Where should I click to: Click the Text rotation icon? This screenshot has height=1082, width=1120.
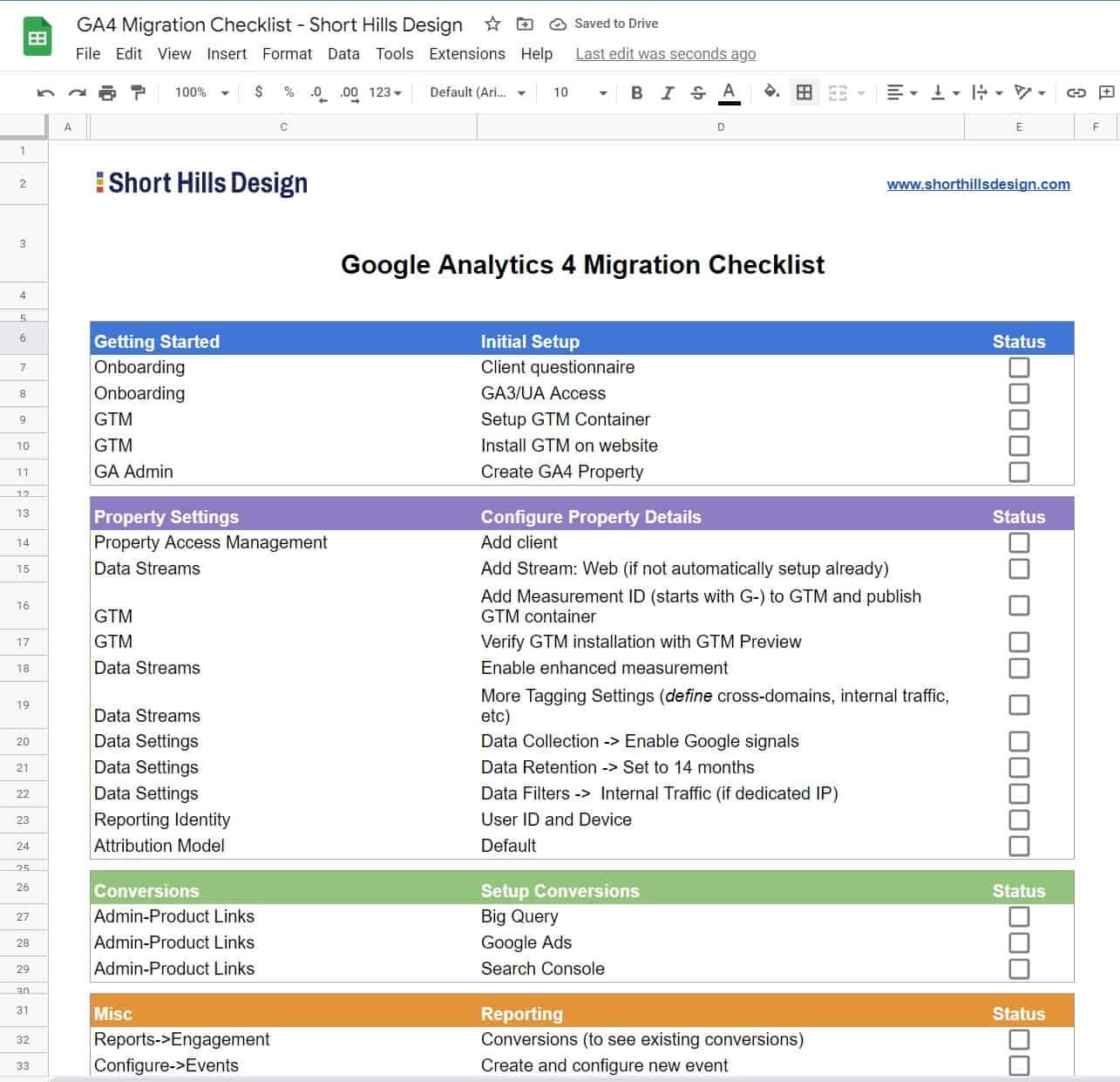point(1023,92)
